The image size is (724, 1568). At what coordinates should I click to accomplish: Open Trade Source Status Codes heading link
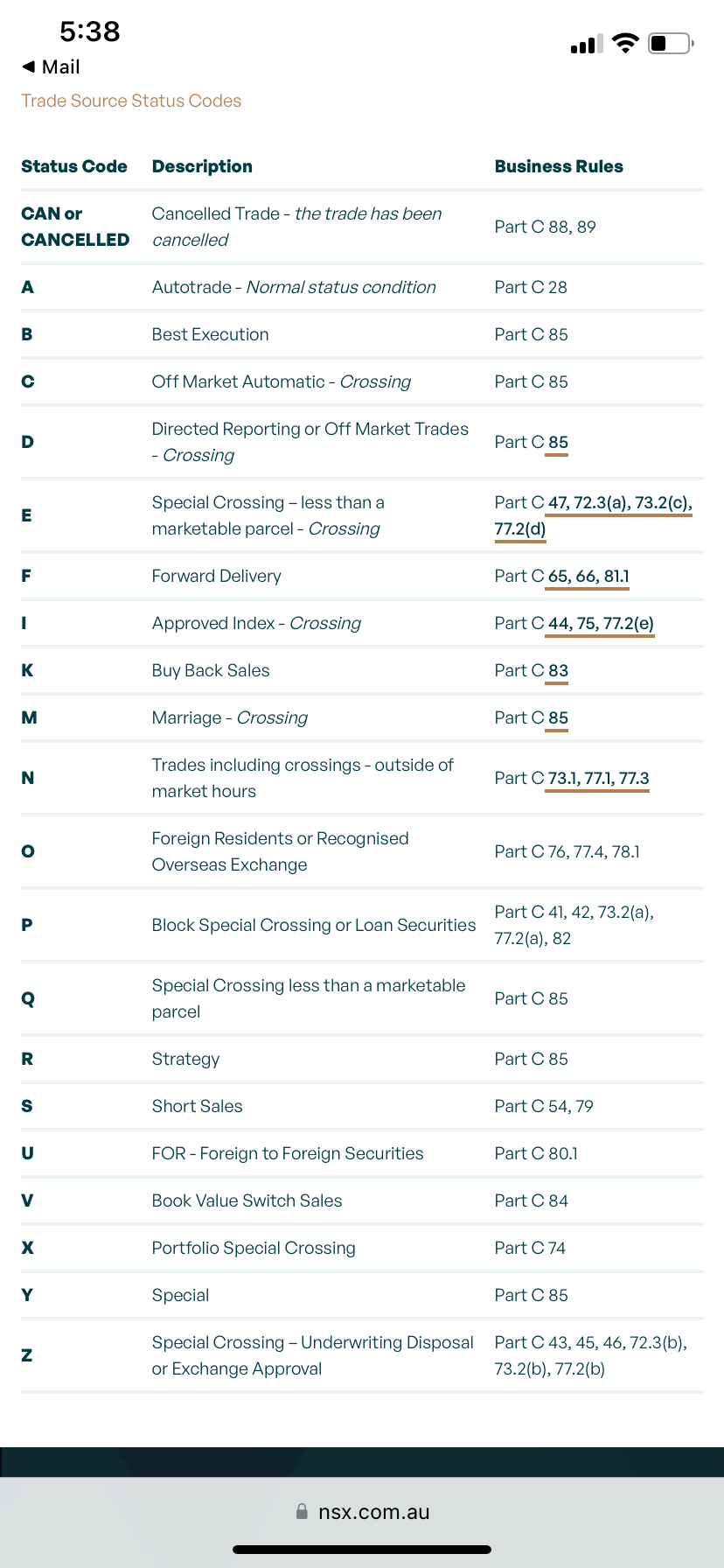pos(131,101)
